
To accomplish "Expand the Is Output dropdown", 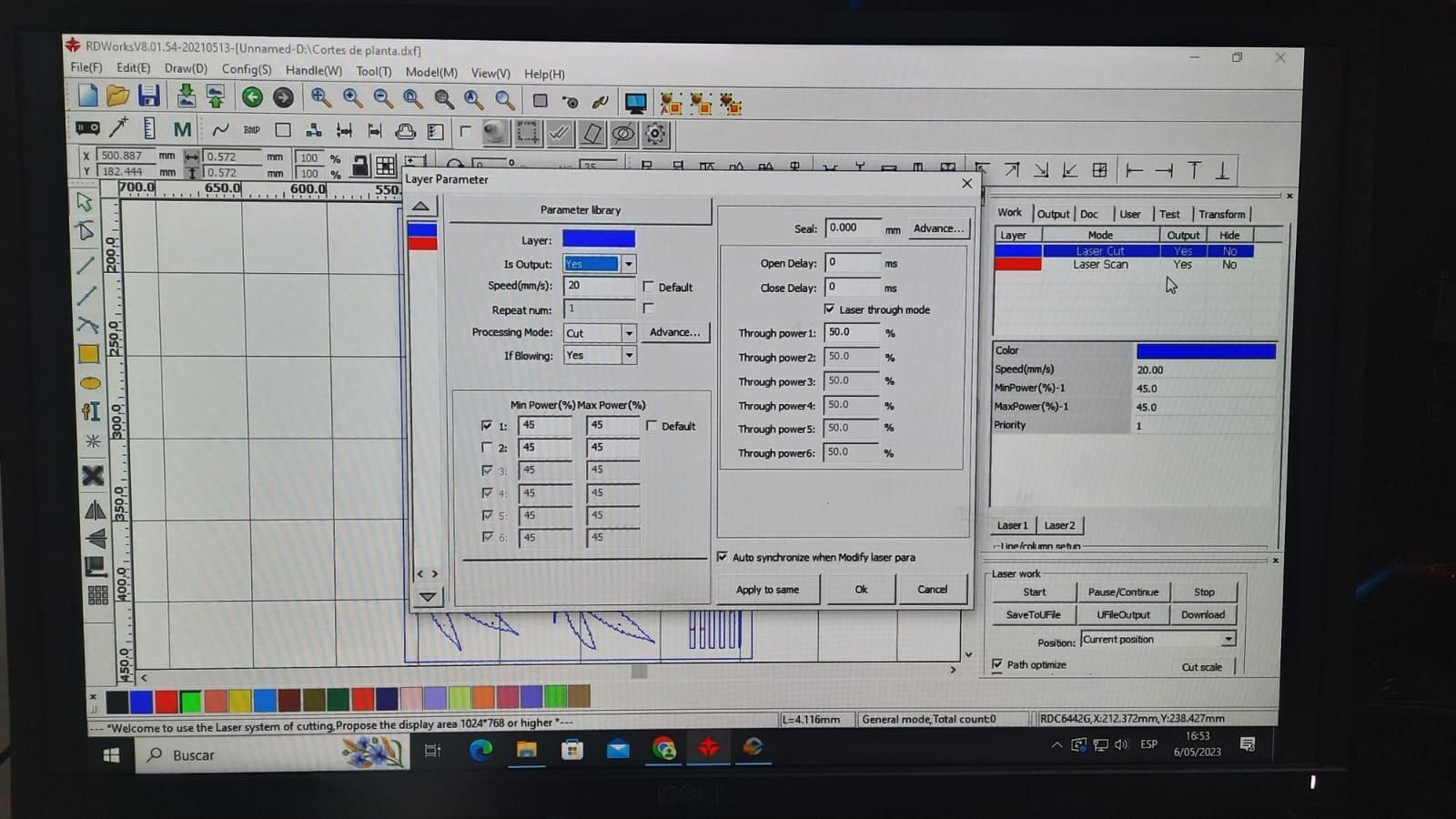I will 628,264.
